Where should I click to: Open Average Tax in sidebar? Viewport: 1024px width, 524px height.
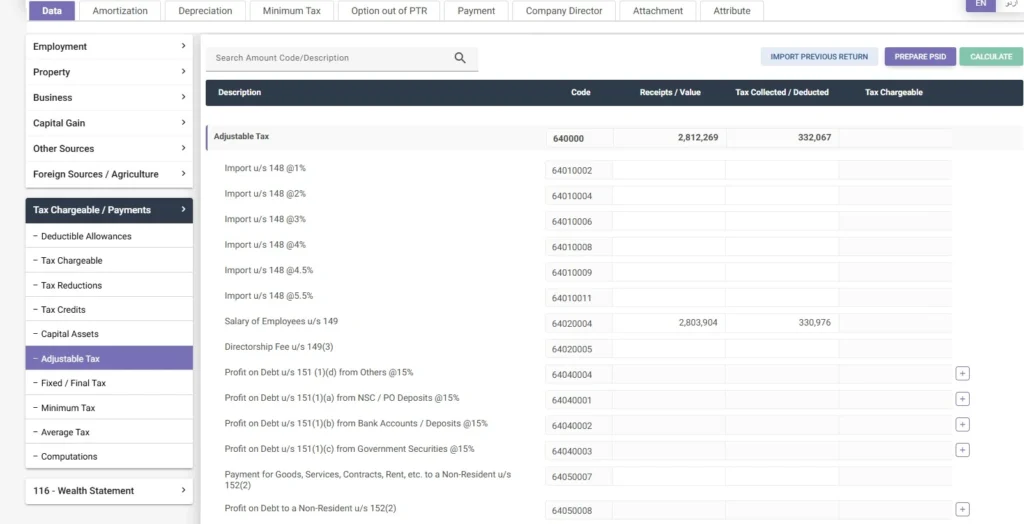click(109, 432)
